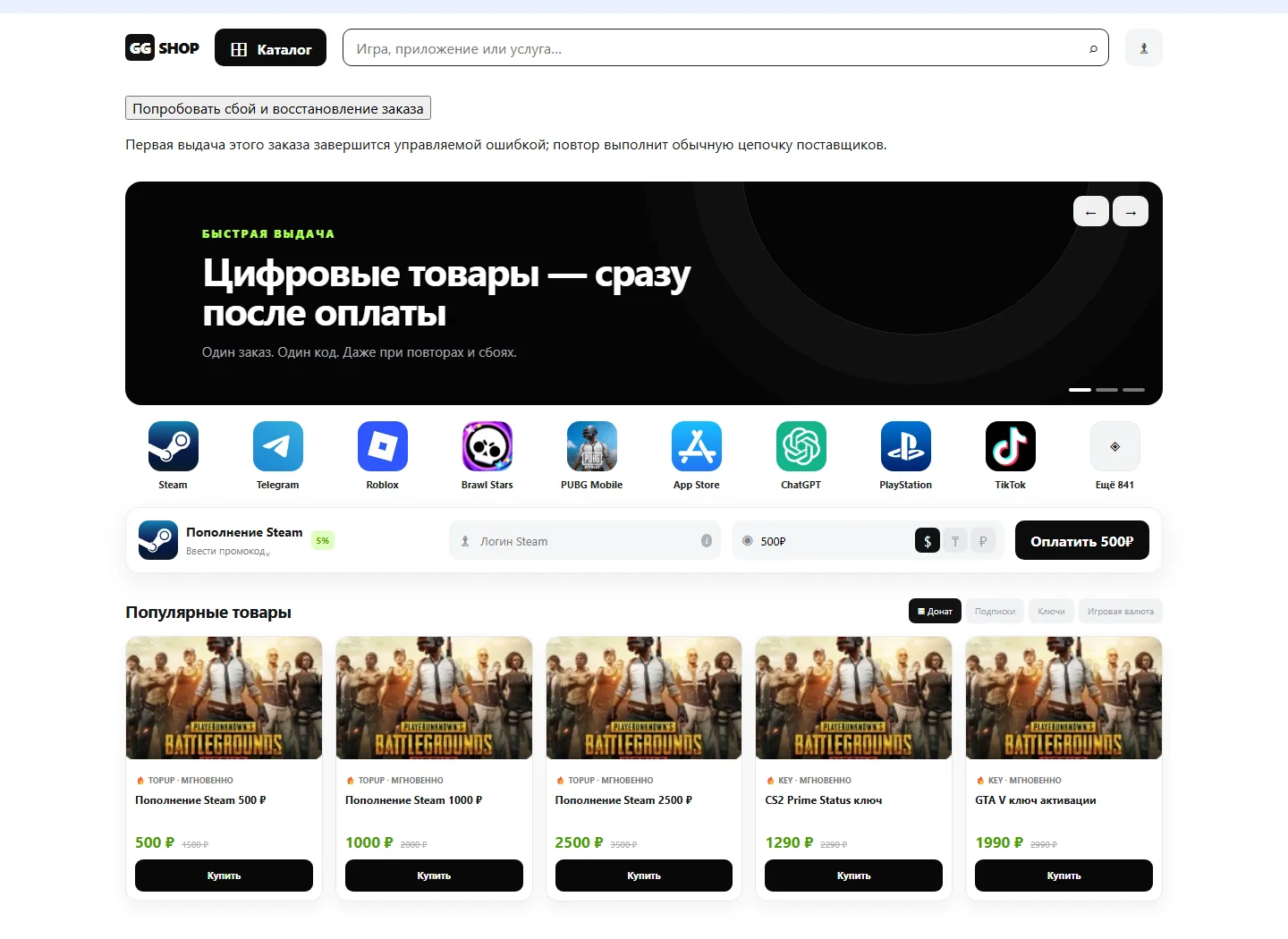Open GTA V ключ product image
The width and height of the screenshot is (1288, 939).
1063,698
